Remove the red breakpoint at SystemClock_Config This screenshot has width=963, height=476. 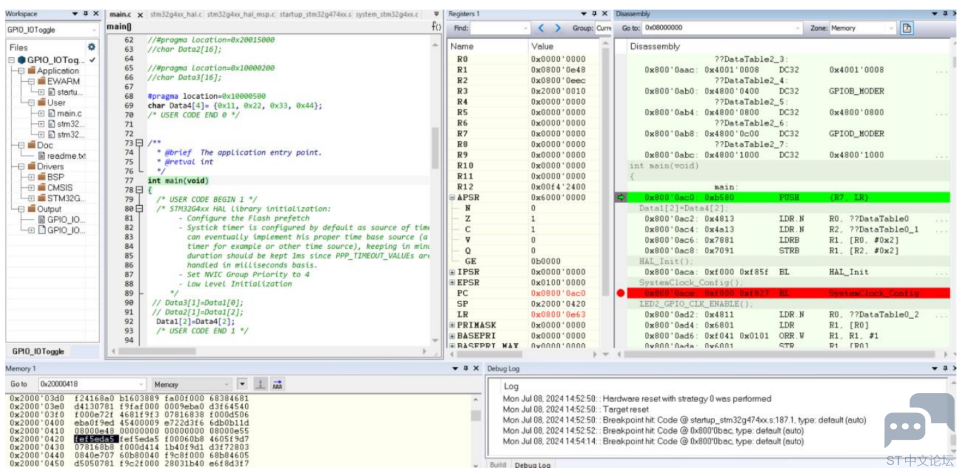point(620,293)
